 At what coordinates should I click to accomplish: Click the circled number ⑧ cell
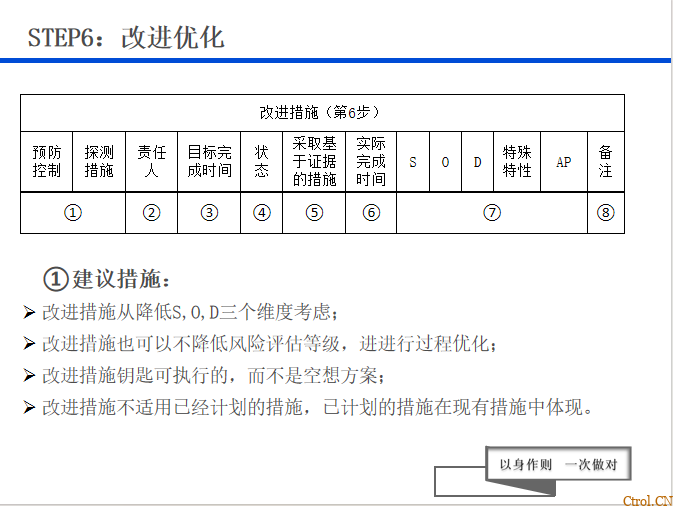point(606,212)
